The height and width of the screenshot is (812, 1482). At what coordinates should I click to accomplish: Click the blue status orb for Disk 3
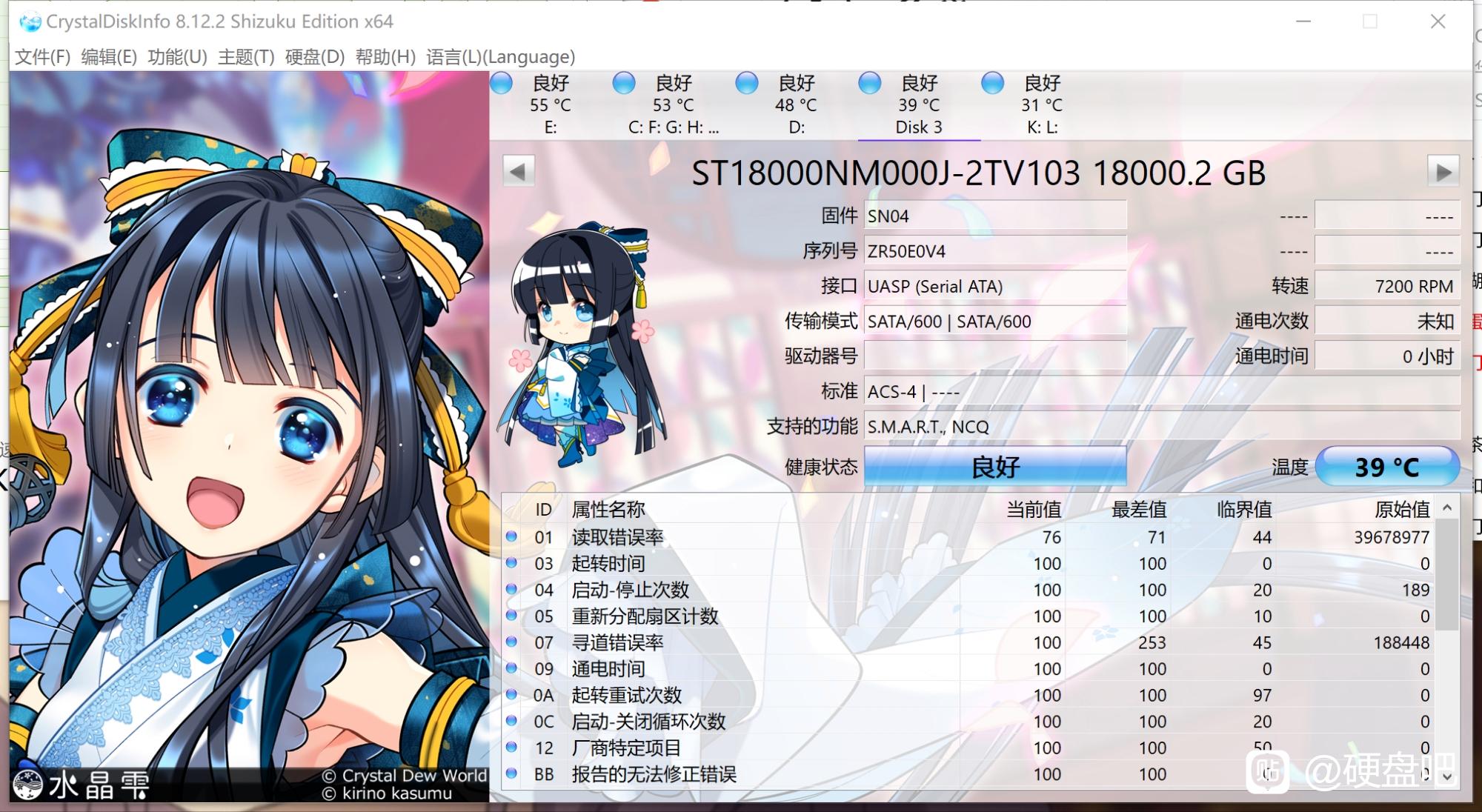click(x=870, y=83)
